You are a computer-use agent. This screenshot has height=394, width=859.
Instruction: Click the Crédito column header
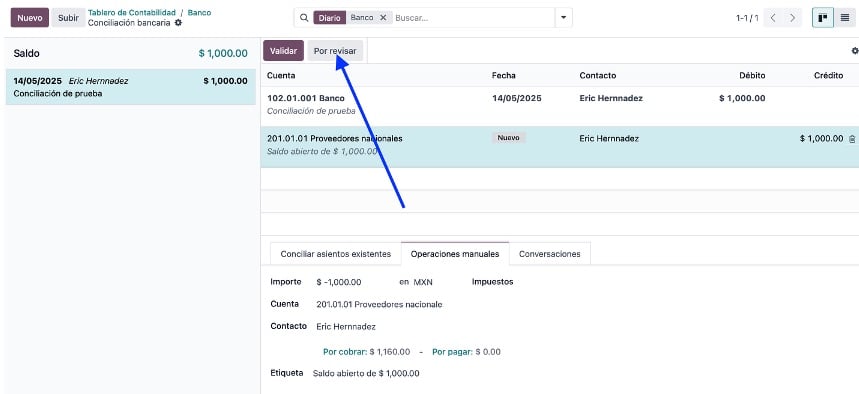coord(828,76)
